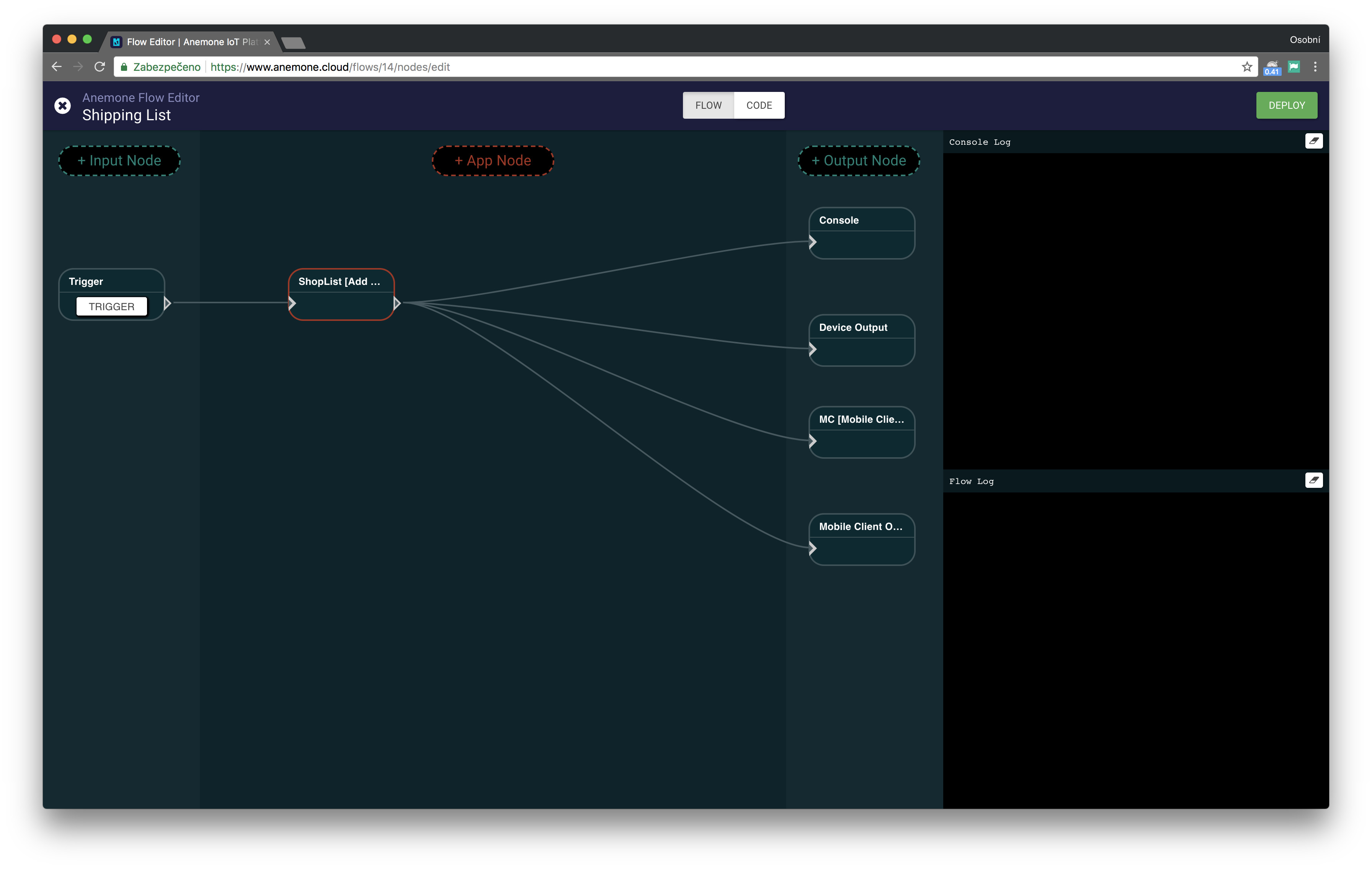This screenshot has height=870, width=1372.
Task: Add a new App Node
Action: point(492,160)
